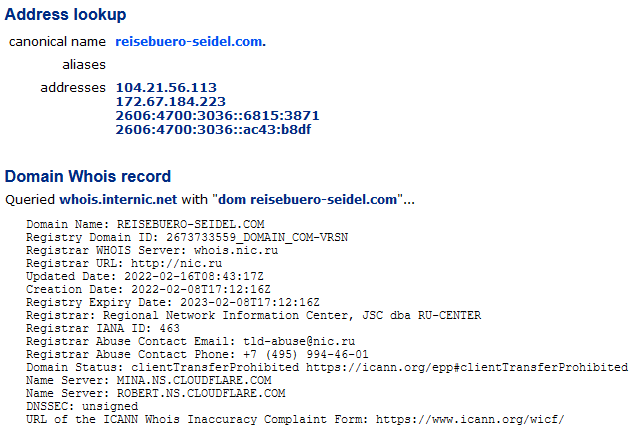This screenshot has height=428, width=635.
Task: Open the whois.internic.net server link
Action: 118,200
